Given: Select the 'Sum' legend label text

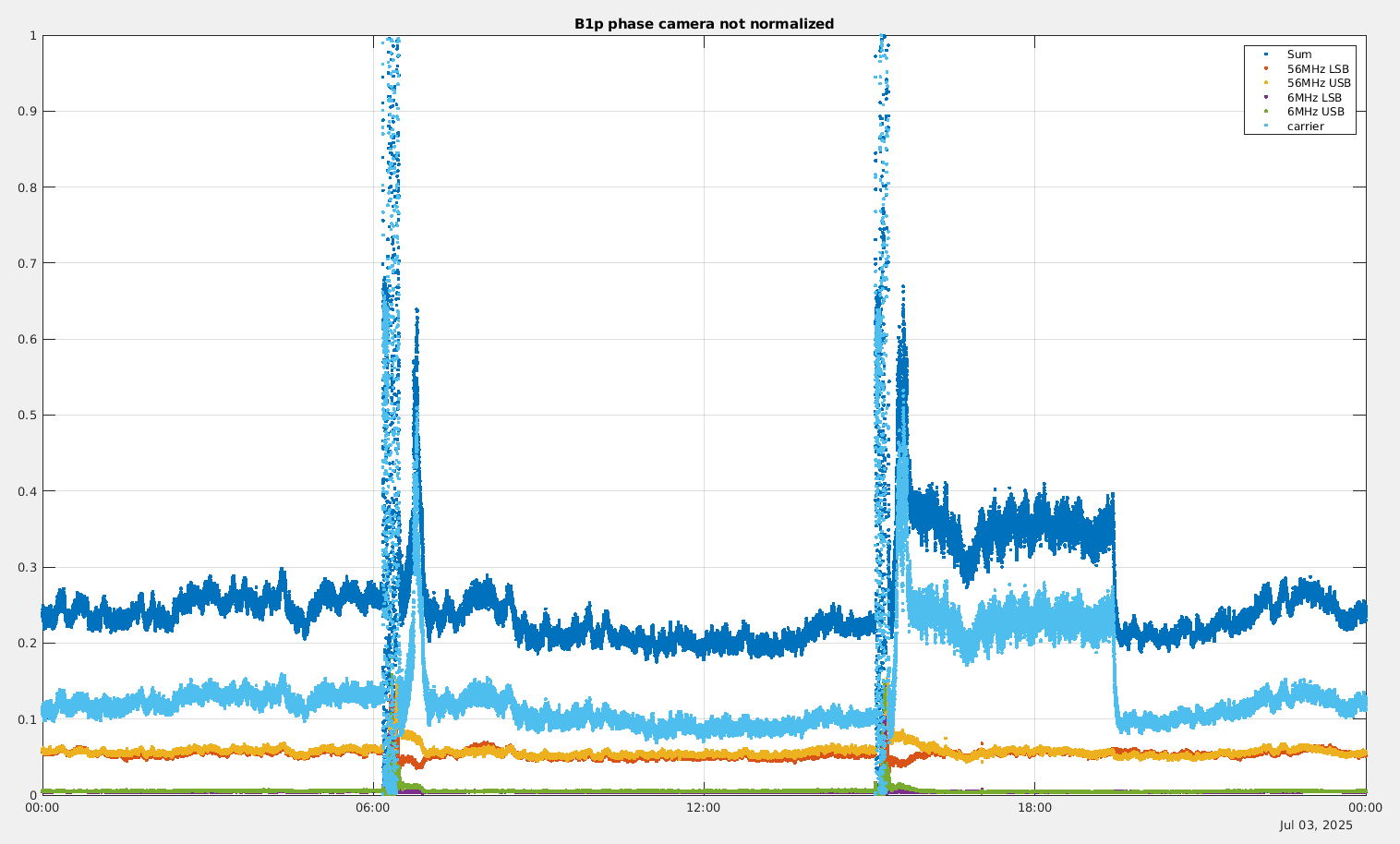Looking at the screenshot, I should coord(1298,54).
